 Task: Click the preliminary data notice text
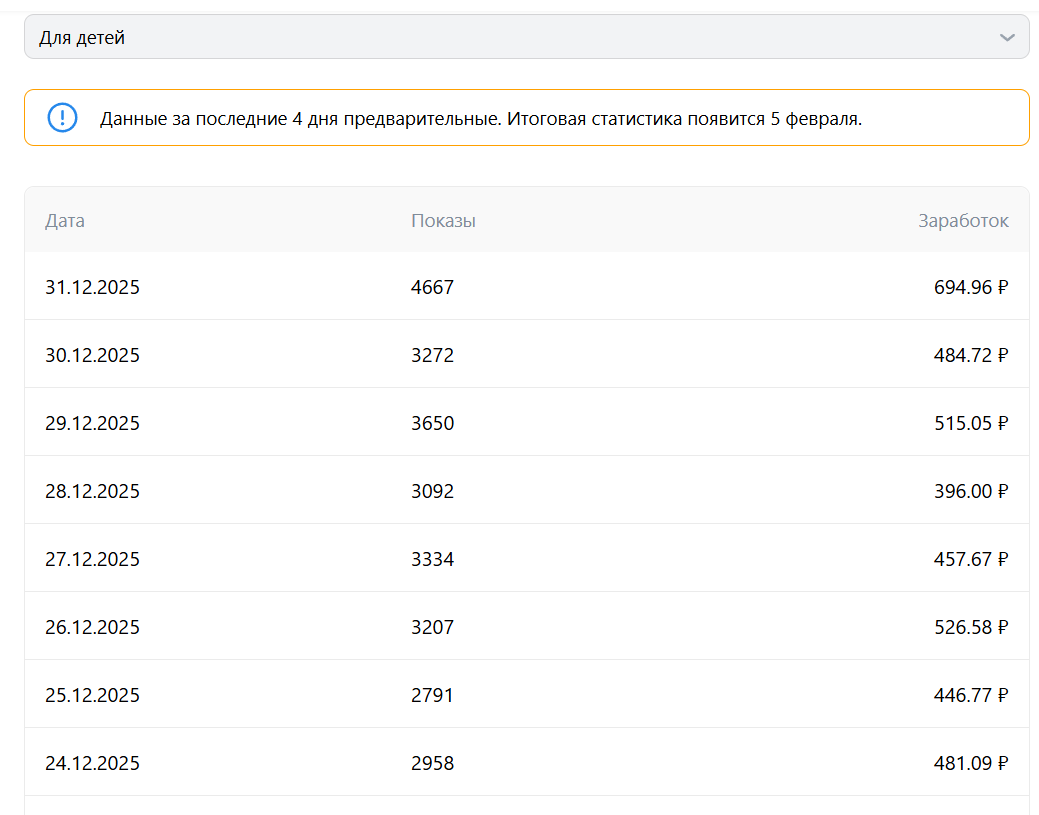point(480,119)
